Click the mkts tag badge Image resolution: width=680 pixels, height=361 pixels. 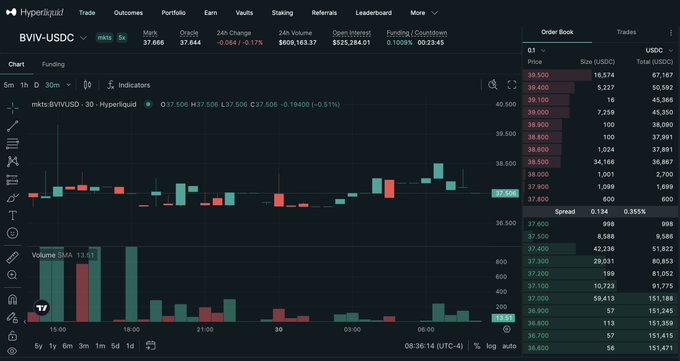[x=104, y=38]
